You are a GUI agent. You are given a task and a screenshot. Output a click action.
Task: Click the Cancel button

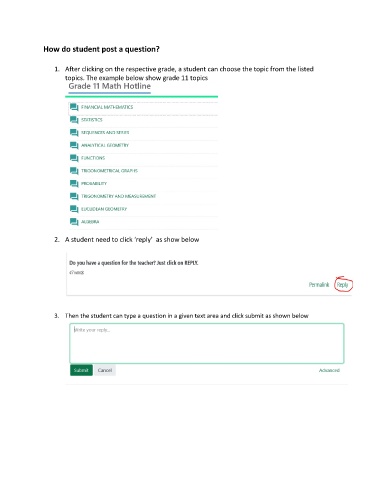[x=105, y=370]
